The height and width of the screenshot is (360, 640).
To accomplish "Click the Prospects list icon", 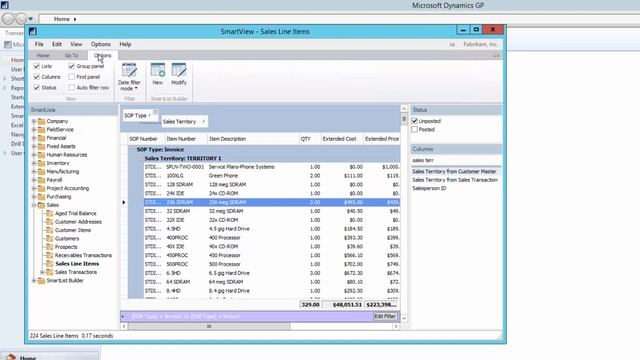I will [x=50, y=247].
